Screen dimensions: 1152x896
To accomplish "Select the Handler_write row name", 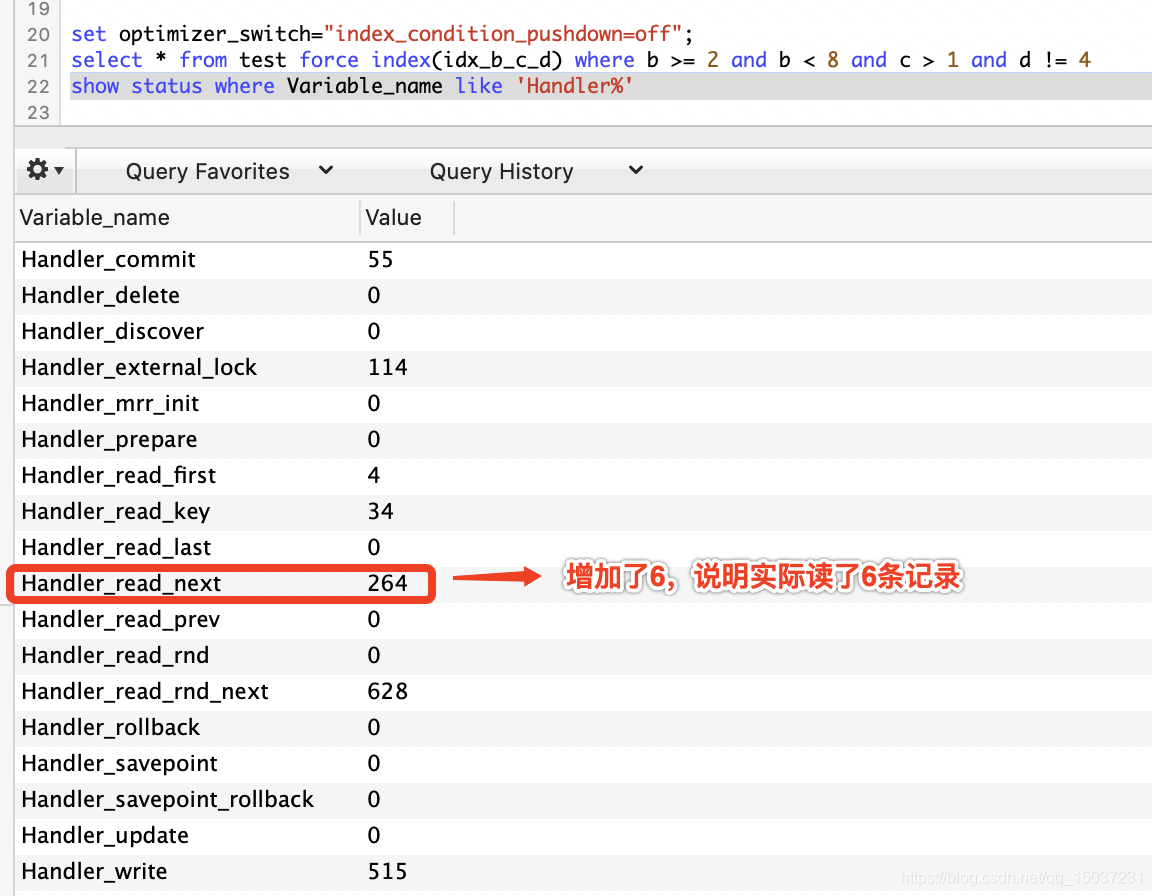I will (x=95, y=871).
